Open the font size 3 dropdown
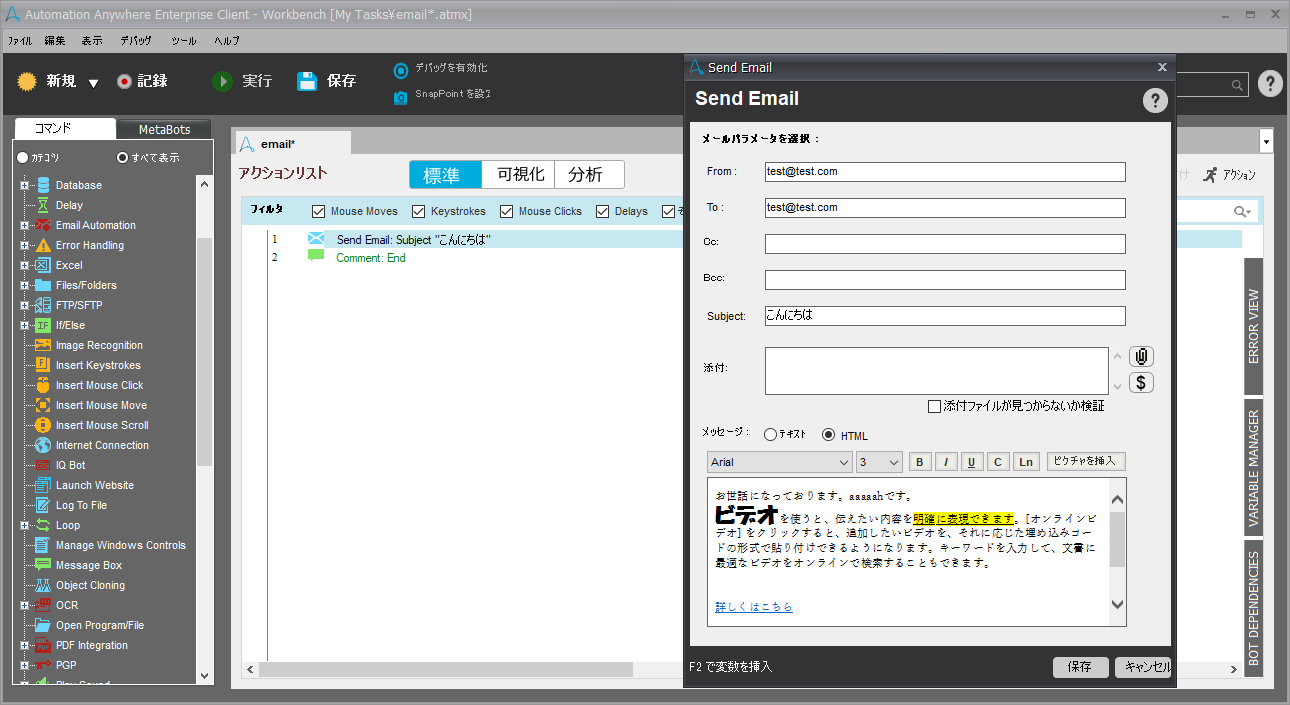The height and width of the screenshot is (705, 1290). click(879, 462)
